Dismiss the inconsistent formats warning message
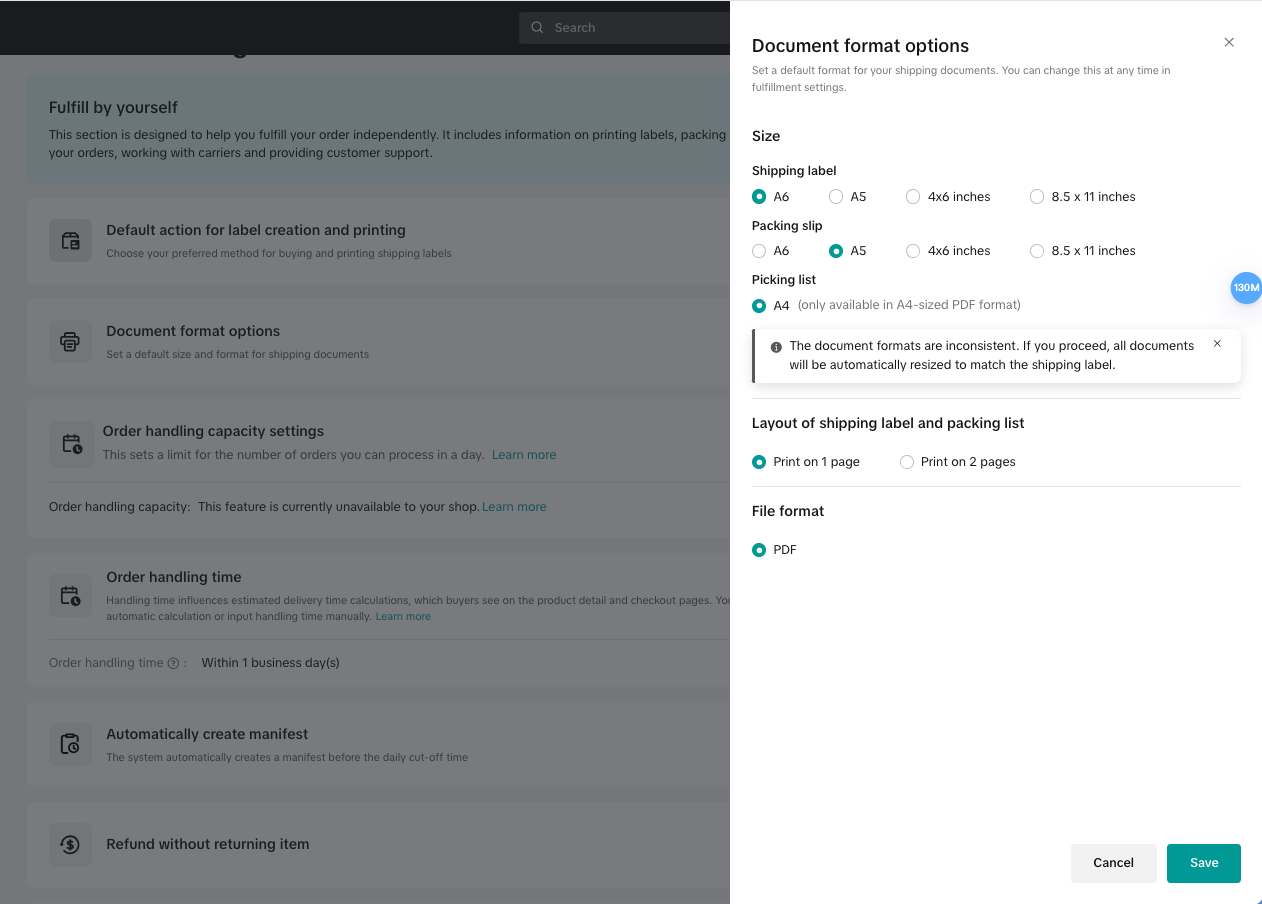 [1217, 344]
